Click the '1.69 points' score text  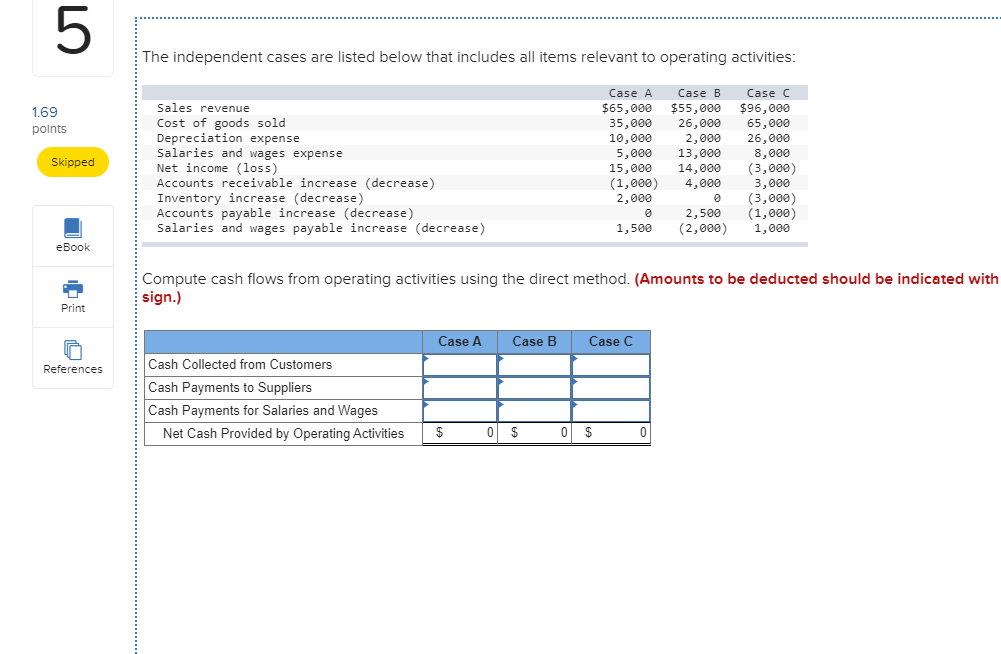[x=49, y=120]
